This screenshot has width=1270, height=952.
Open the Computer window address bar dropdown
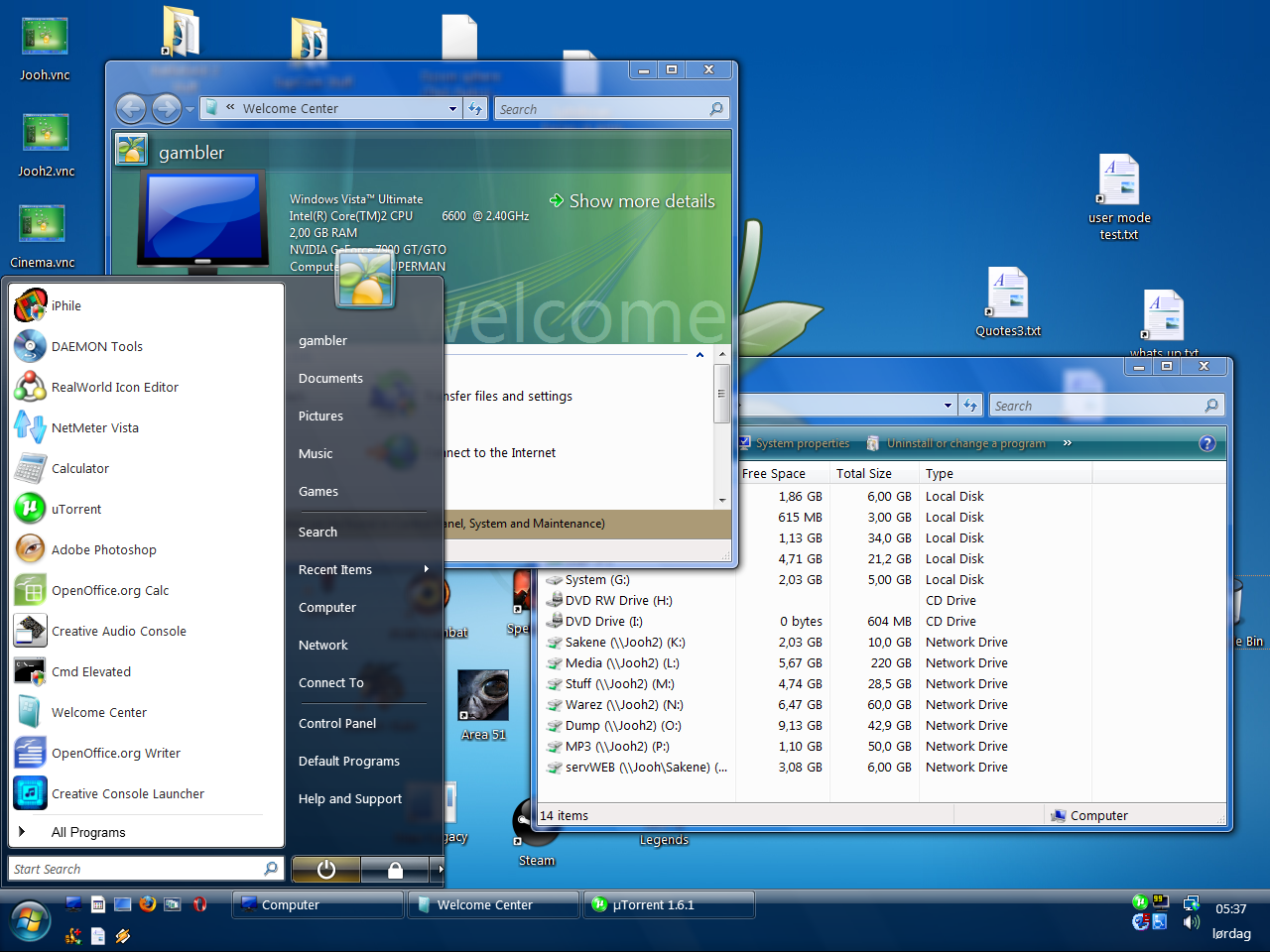pos(948,406)
